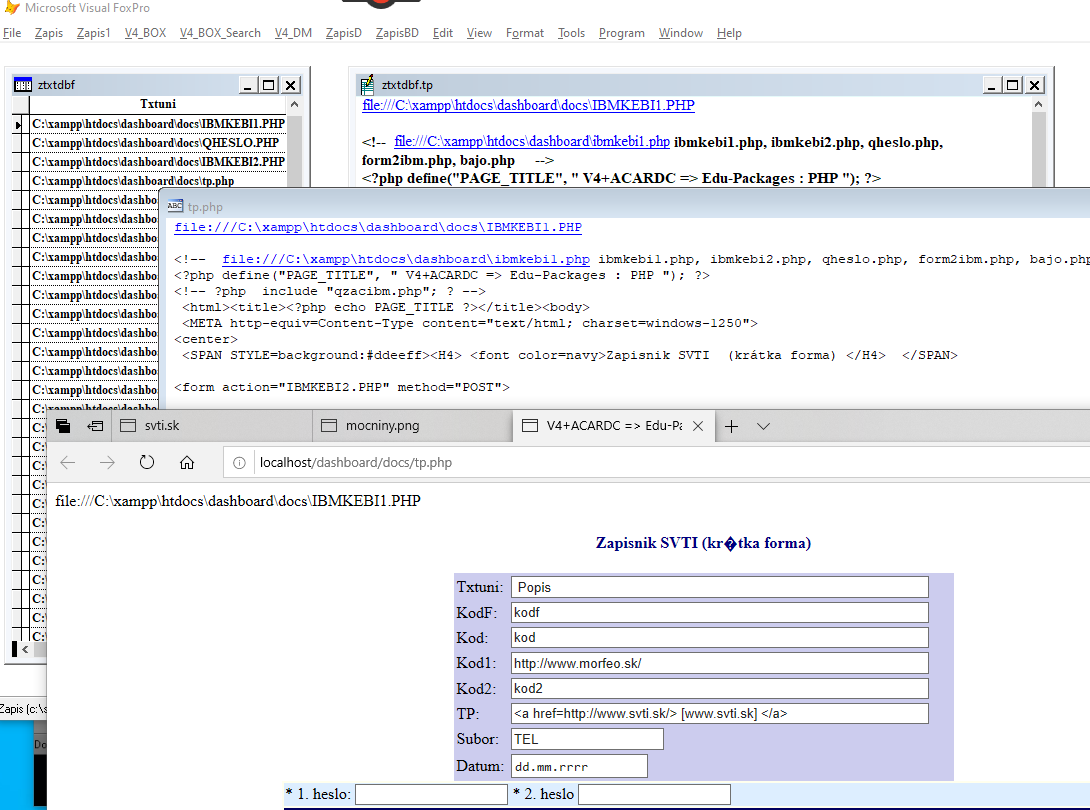1090x810 pixels.
Task: Click the Kod1 field containing morfeo.sk URL
Action: coord(719,663)
